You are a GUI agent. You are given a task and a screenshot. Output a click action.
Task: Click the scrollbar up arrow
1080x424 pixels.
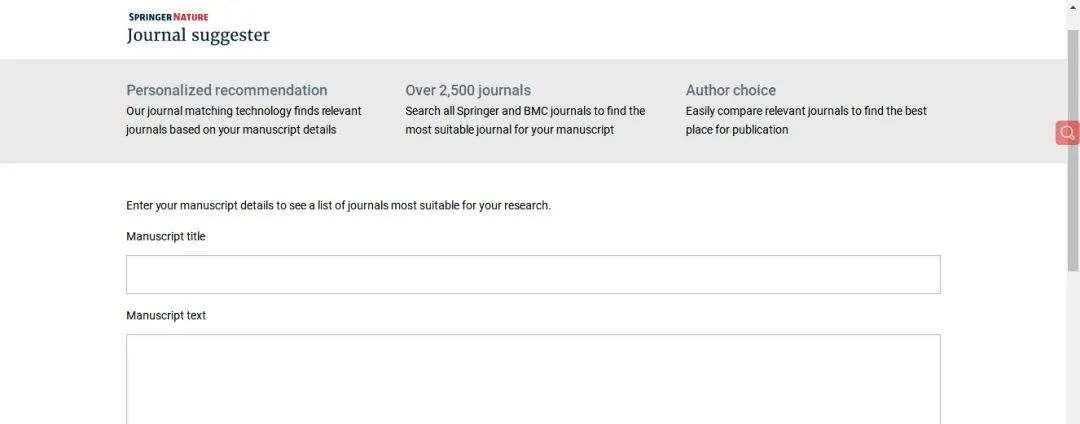[1073, 6]
